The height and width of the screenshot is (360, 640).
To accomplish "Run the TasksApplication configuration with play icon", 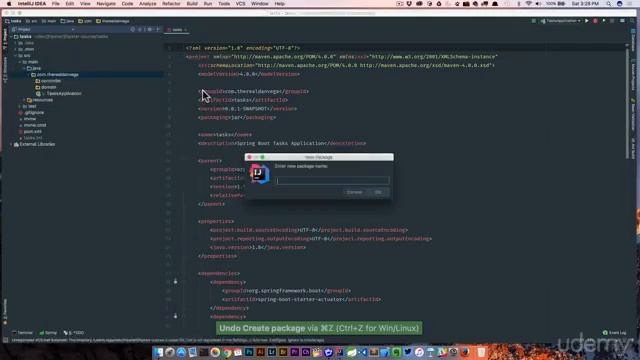I will (x=587, y=21).
